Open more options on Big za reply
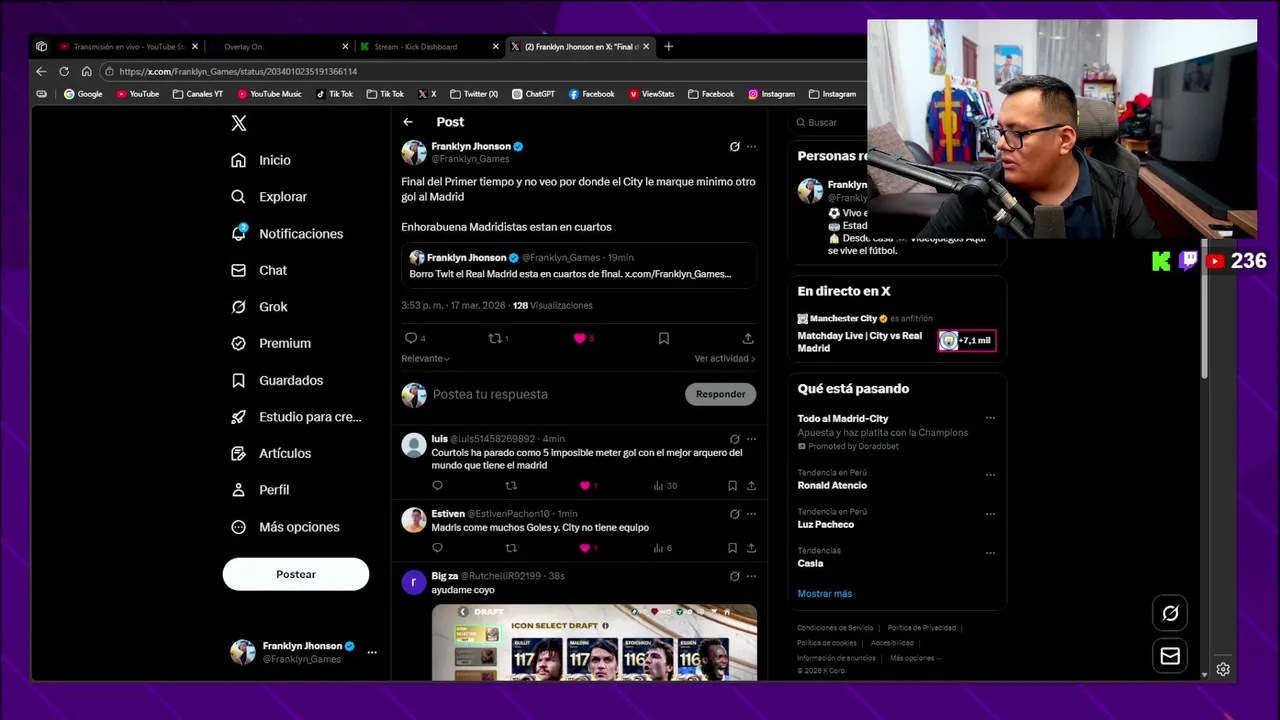 (751, 576)
